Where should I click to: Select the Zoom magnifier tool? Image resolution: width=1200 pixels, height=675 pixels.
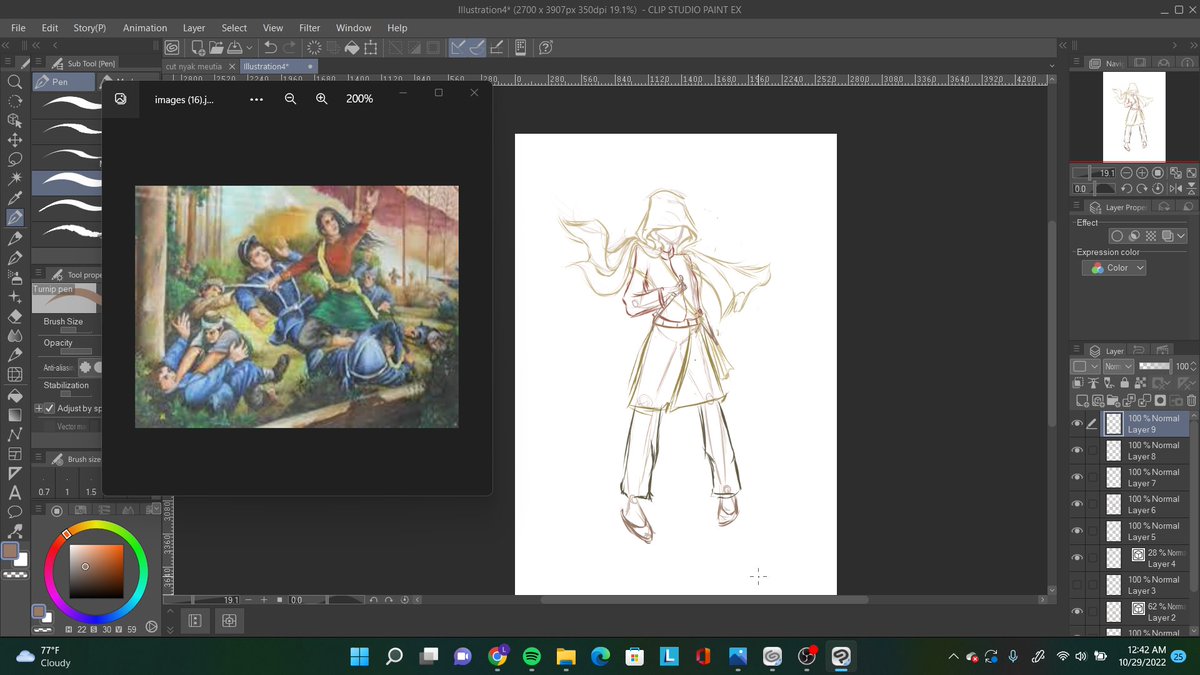15,82
